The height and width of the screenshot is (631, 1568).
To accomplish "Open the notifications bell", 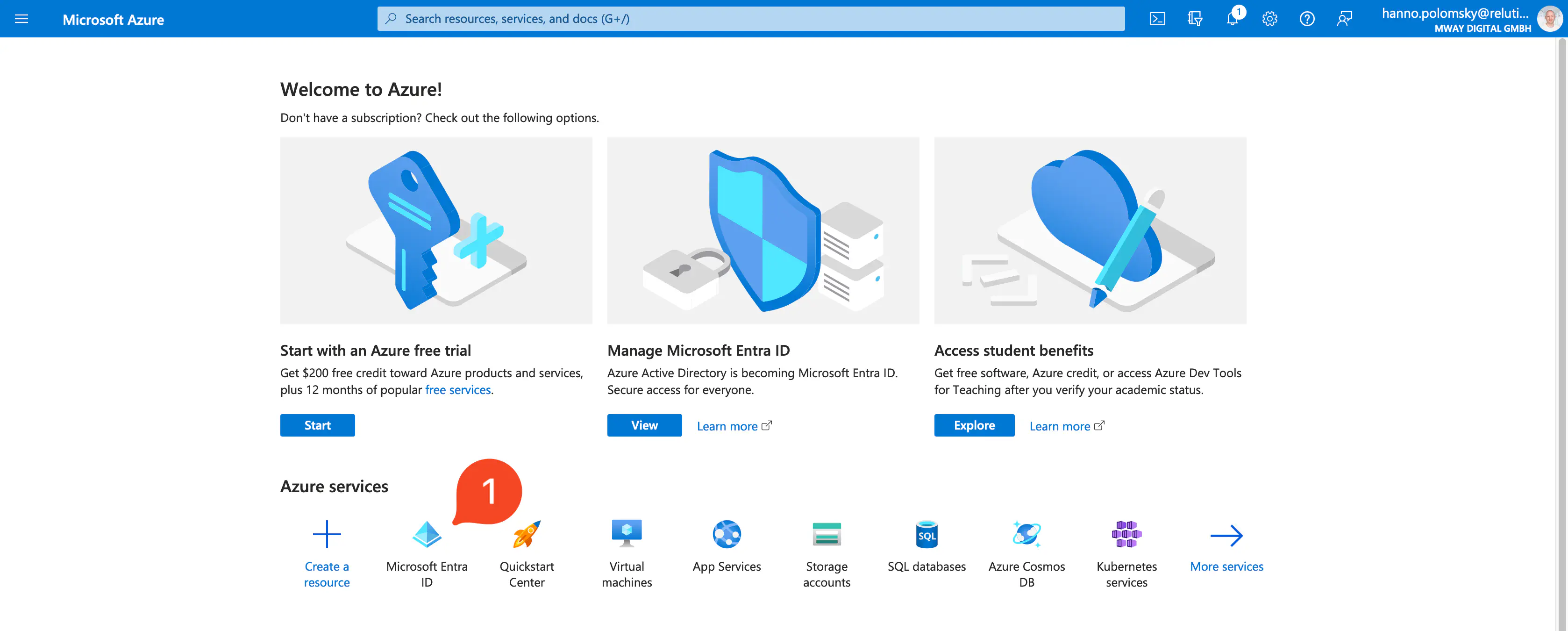I will tap(1232, 19).
